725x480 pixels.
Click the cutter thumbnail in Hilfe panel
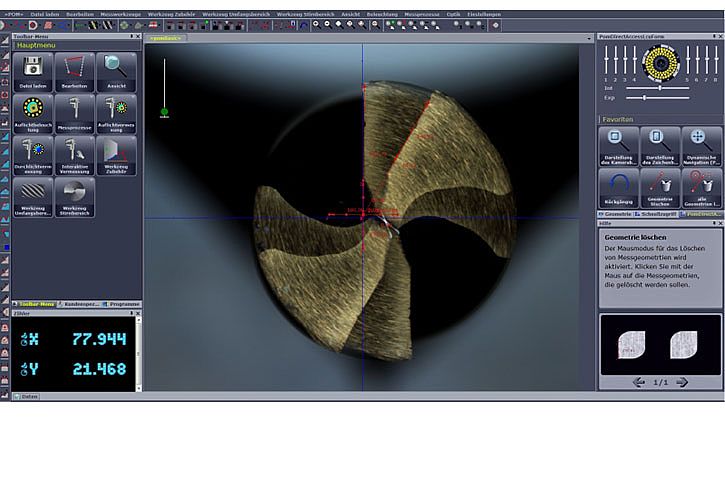coord(659,344)
